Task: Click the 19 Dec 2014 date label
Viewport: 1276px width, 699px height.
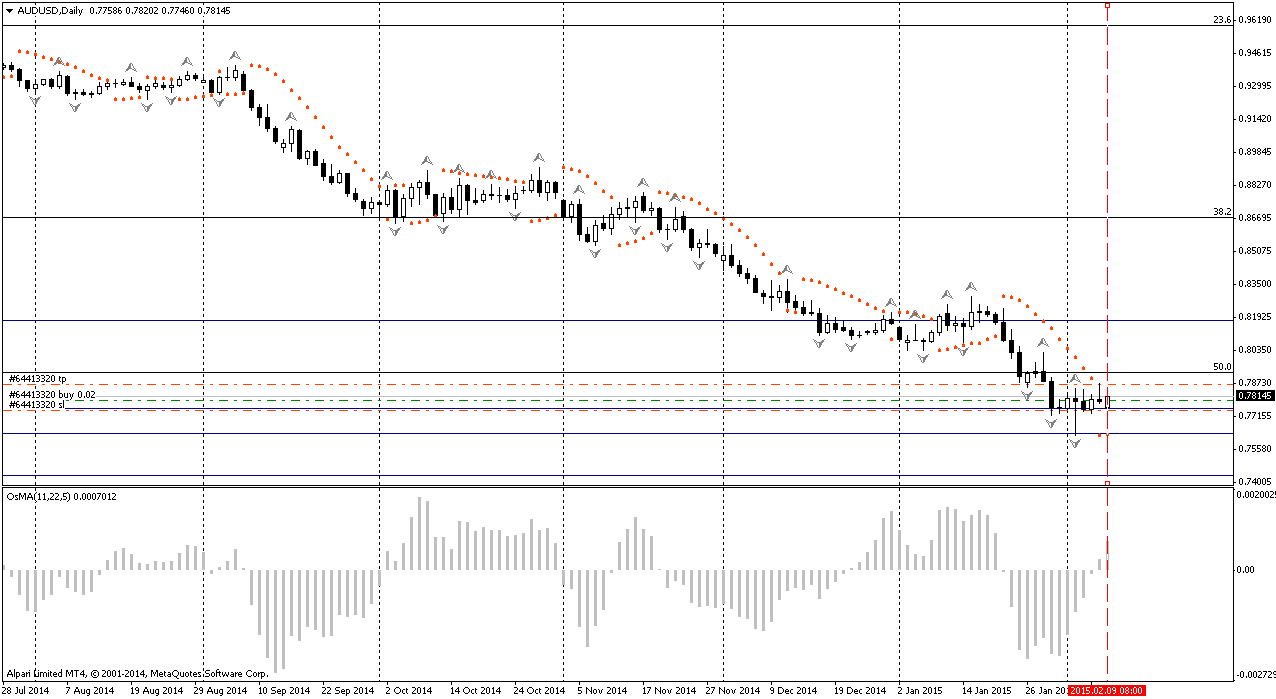Action: (x=859, y=690)
